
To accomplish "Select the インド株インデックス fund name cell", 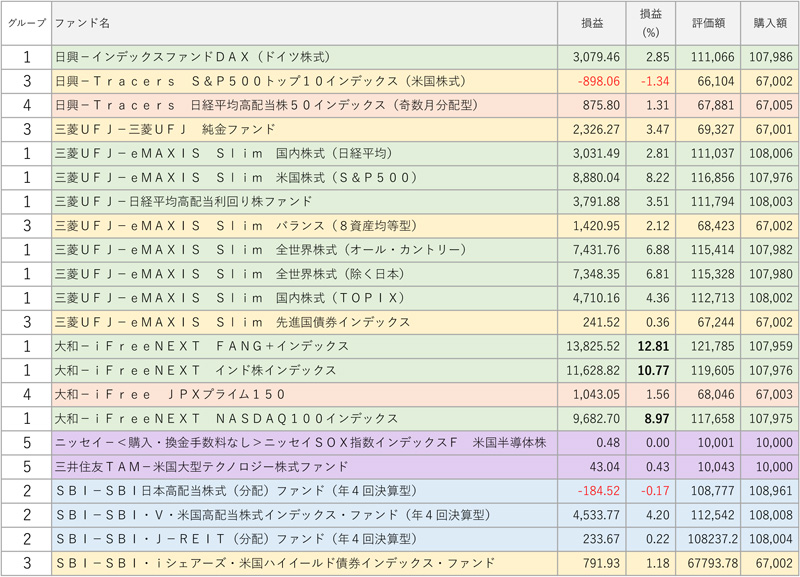I will (305, 370).
